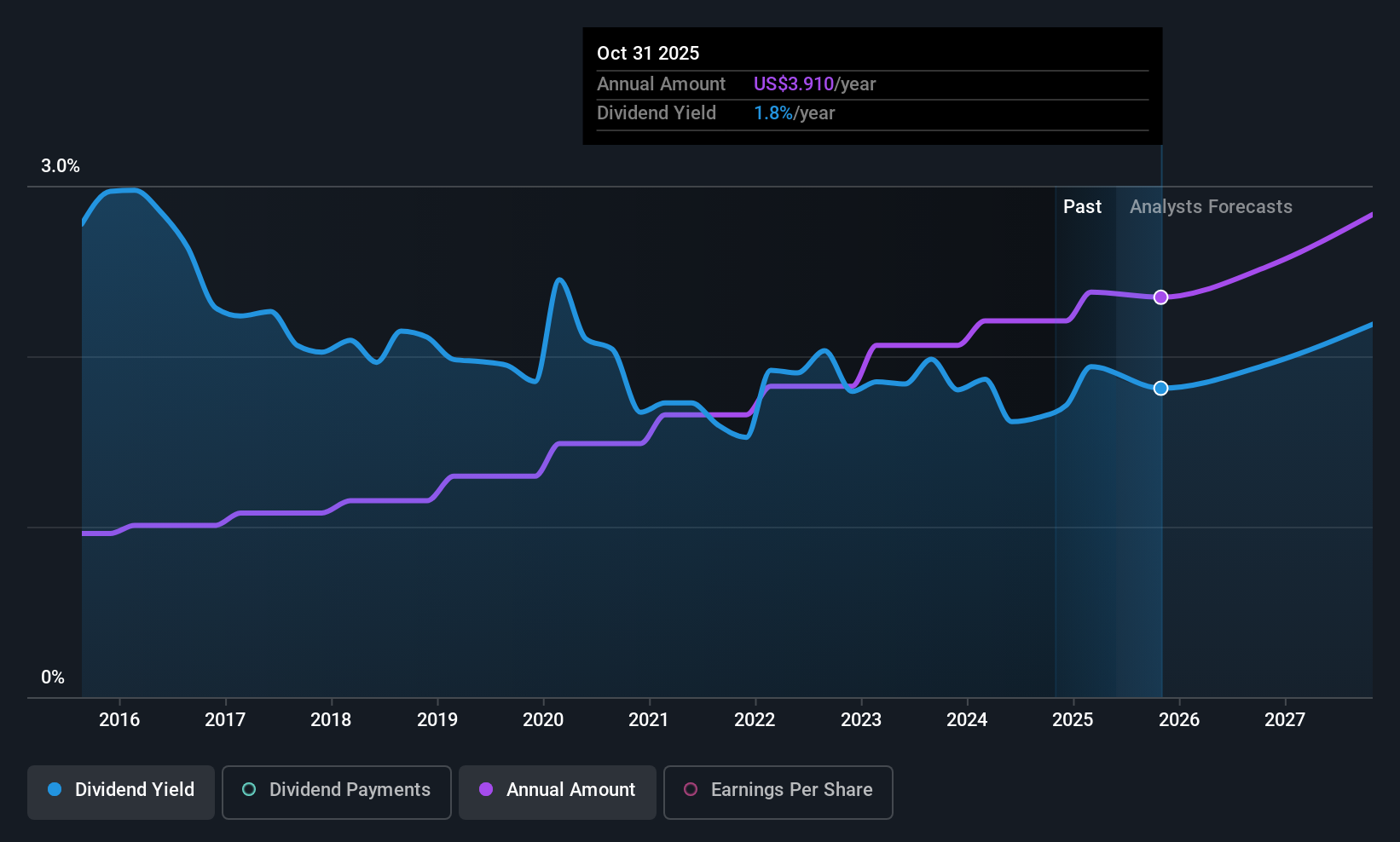1400x842 pixels.
Task: Click the 2027 axis label
Action: click(x=1285, y=720)
